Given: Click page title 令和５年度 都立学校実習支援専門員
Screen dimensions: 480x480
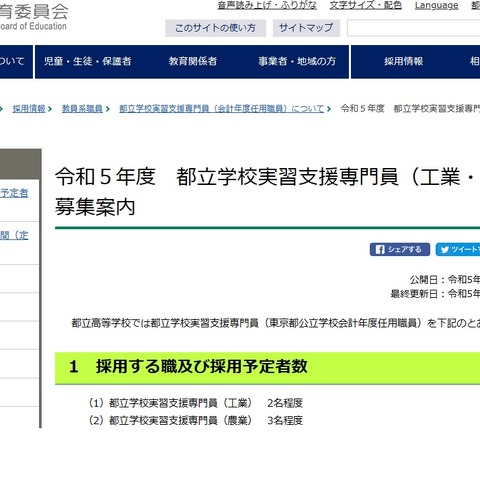Looking at the screenshot, I should [x=267, y=192].
